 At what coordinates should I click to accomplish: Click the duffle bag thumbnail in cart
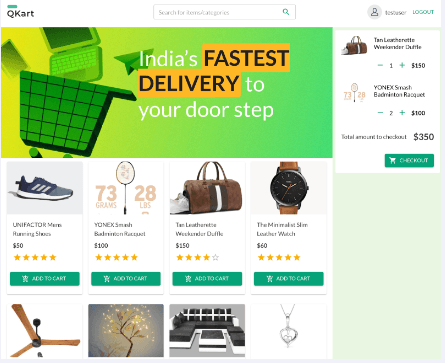(354, 46)
